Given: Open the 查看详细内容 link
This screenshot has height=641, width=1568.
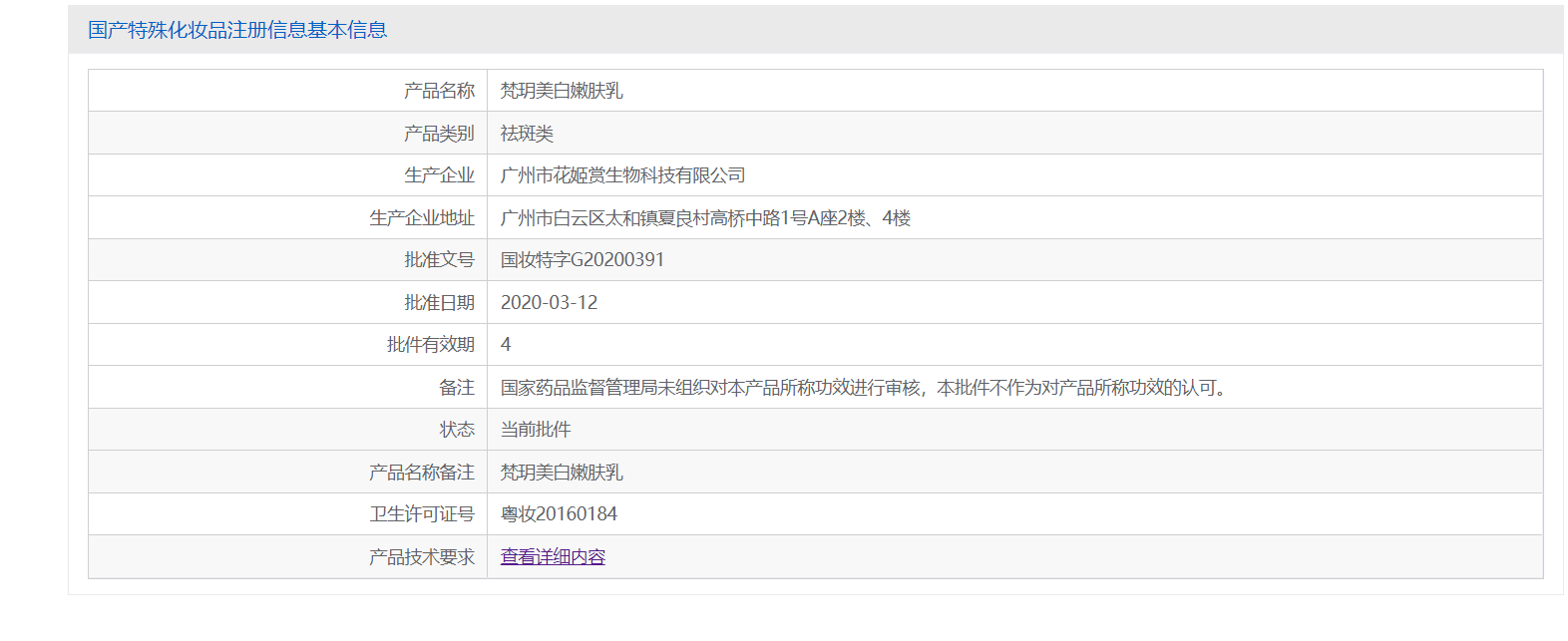Looking at the screenshot, I should coord(553,557).
